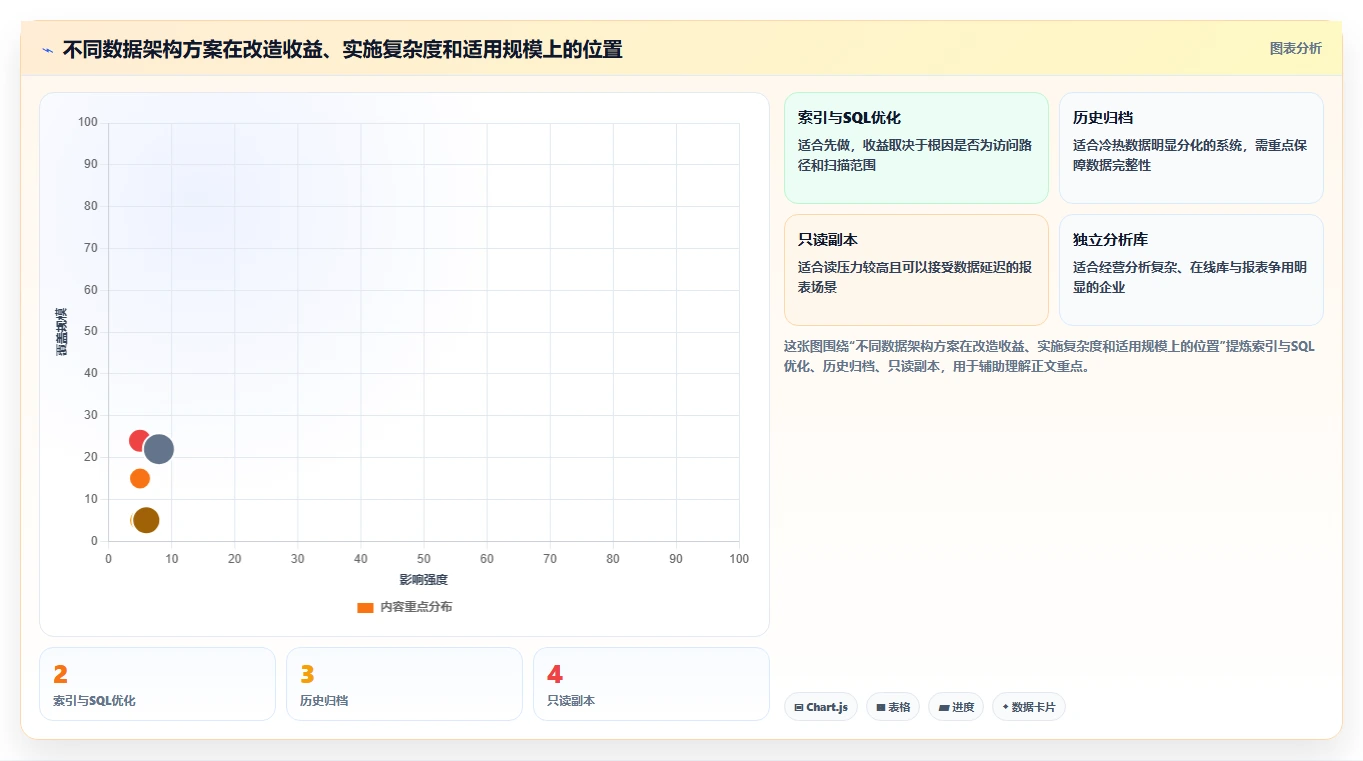1363x761 pixels.
Task: Click the description 适合先做，收益取决于根因
Action: point(916,155)
